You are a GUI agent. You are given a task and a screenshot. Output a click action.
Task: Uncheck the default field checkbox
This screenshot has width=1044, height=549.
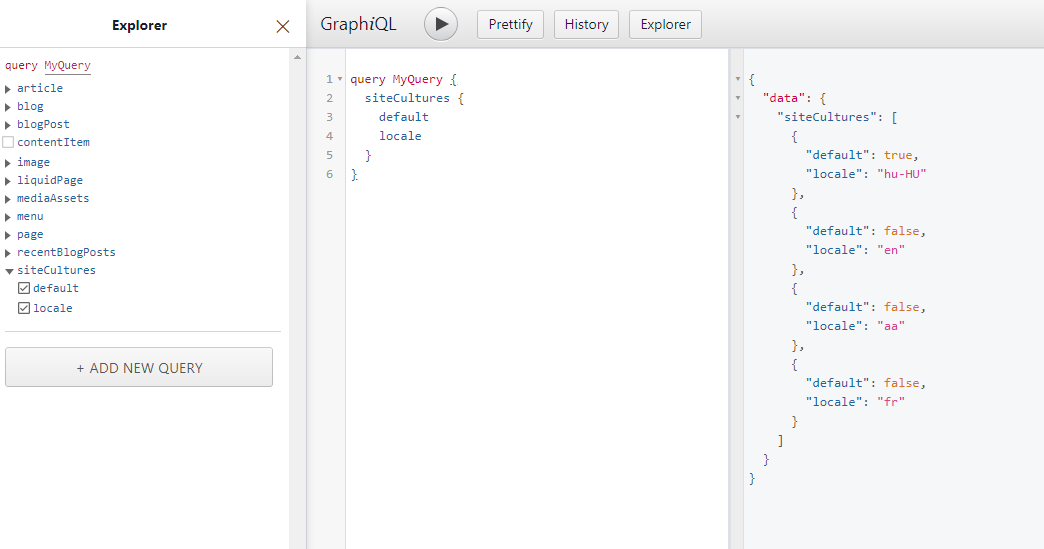pyautogui.click(x=24, y=288)
